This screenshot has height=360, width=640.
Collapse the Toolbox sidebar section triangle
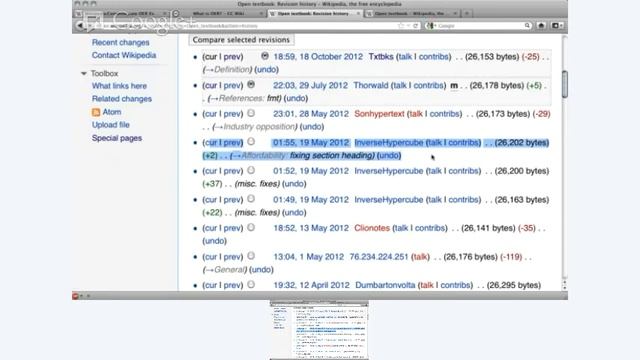click(x=84, y=73)
